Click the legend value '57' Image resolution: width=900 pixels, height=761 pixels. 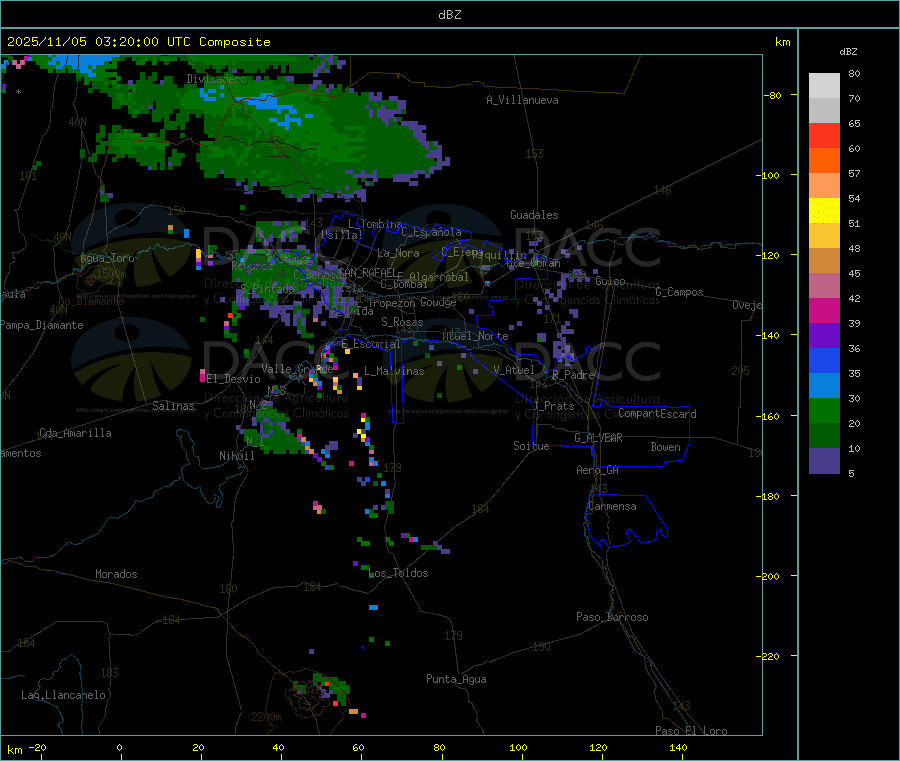(x=854, y=173)
